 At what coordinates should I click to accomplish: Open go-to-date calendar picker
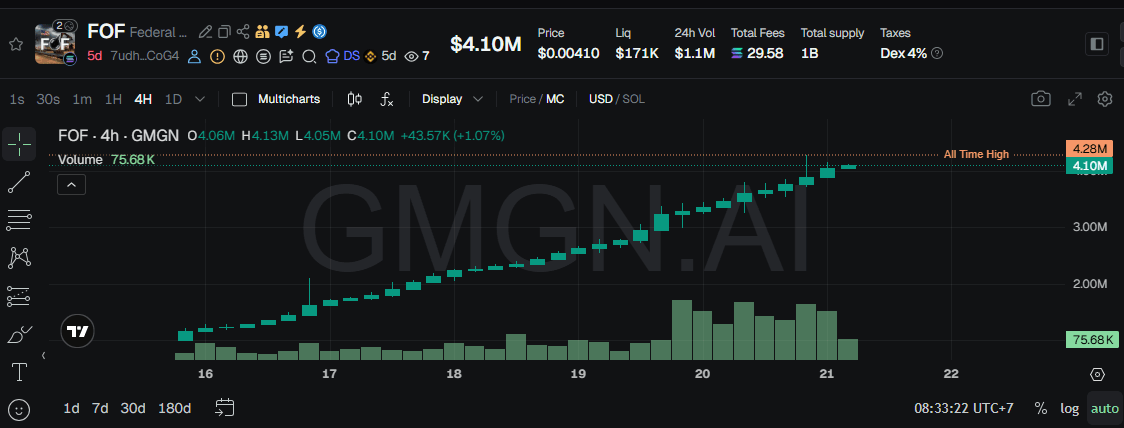[x=225, y=408]
